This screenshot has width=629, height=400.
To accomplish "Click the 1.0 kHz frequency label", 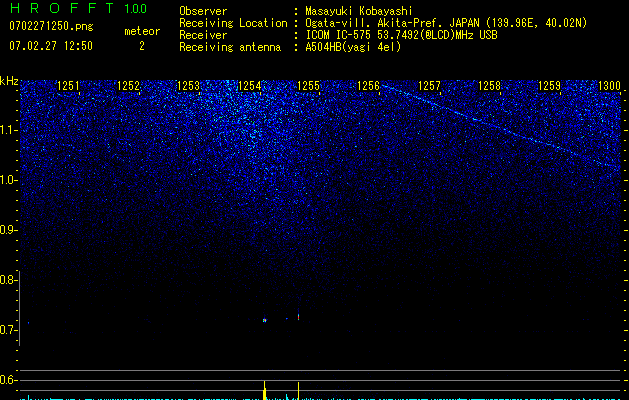I will pyautogui.click(x=8, y=180).
